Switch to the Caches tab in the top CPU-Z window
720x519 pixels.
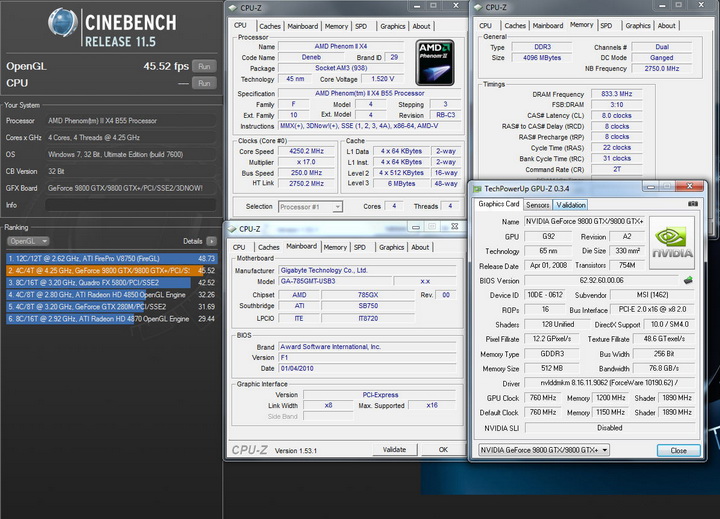point(270,26)
